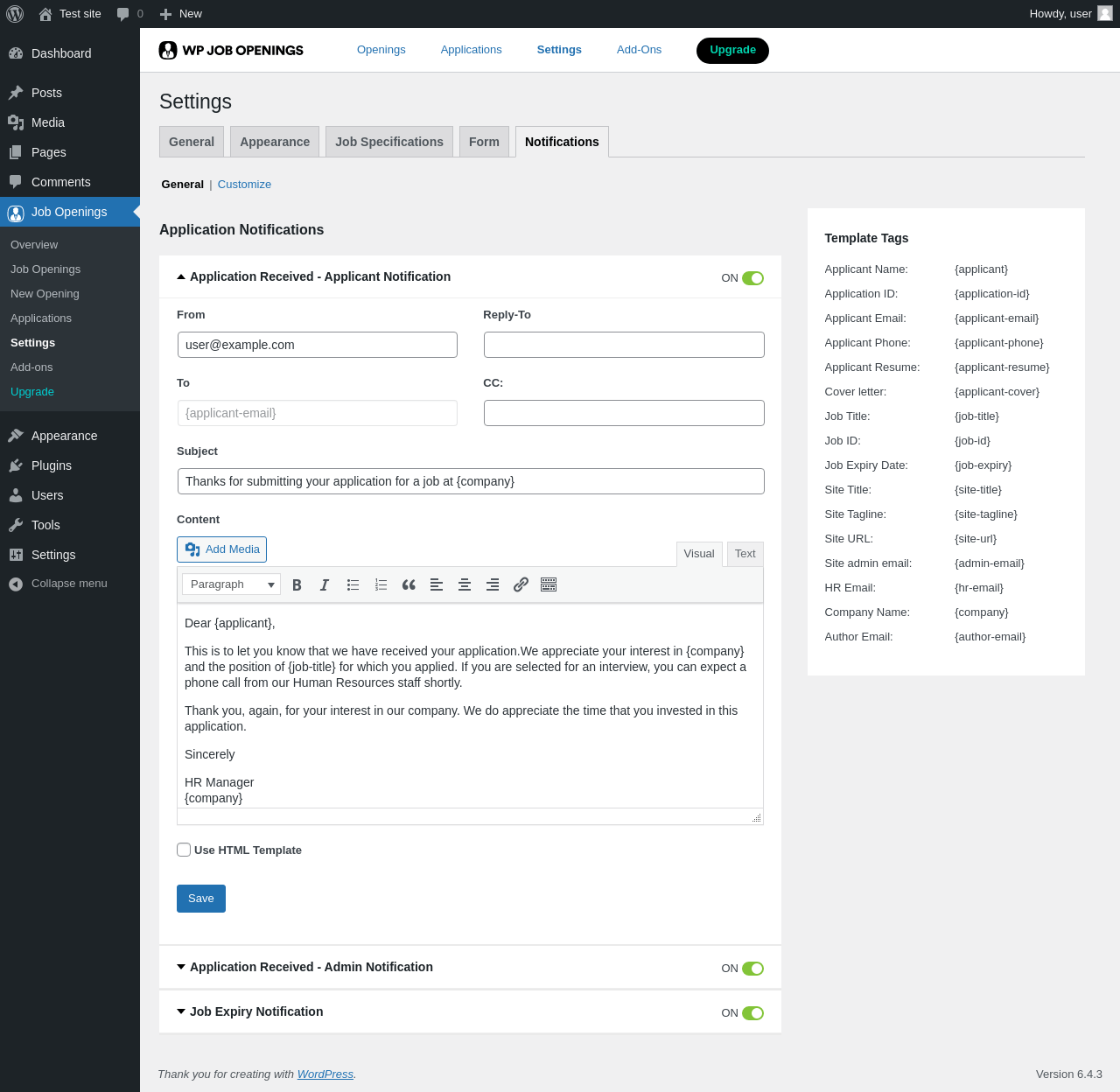Click into the Reply-To input field
The height and width of the screenshot is (1092, 1120).
[x=624, y=345]
